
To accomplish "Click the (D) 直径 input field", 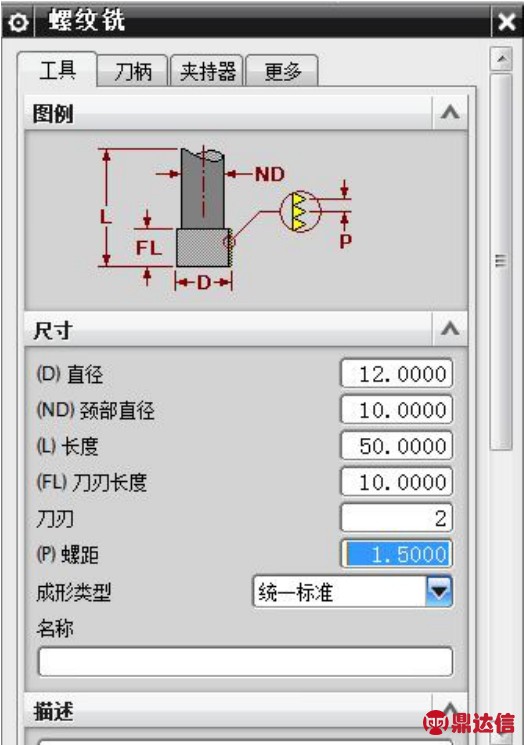I will click(397, 374).
